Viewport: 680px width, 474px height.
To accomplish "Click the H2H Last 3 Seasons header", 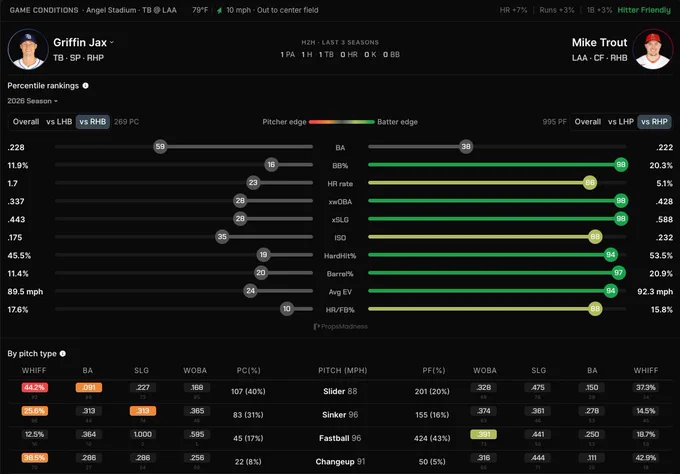I will (340, 42).
